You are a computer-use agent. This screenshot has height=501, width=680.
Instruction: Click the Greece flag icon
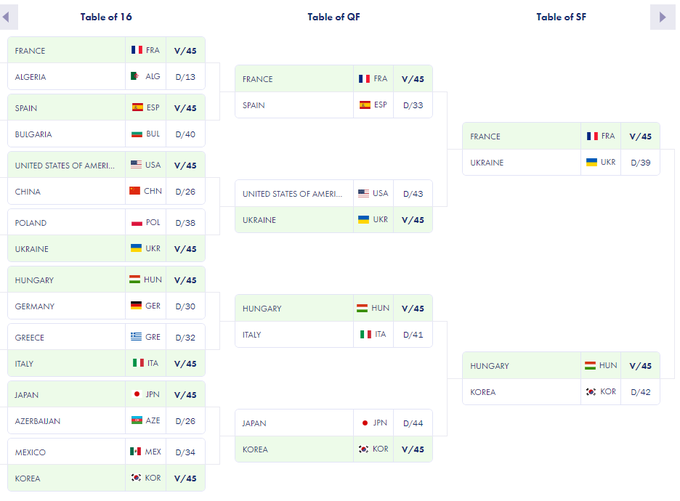pos(136,338)
